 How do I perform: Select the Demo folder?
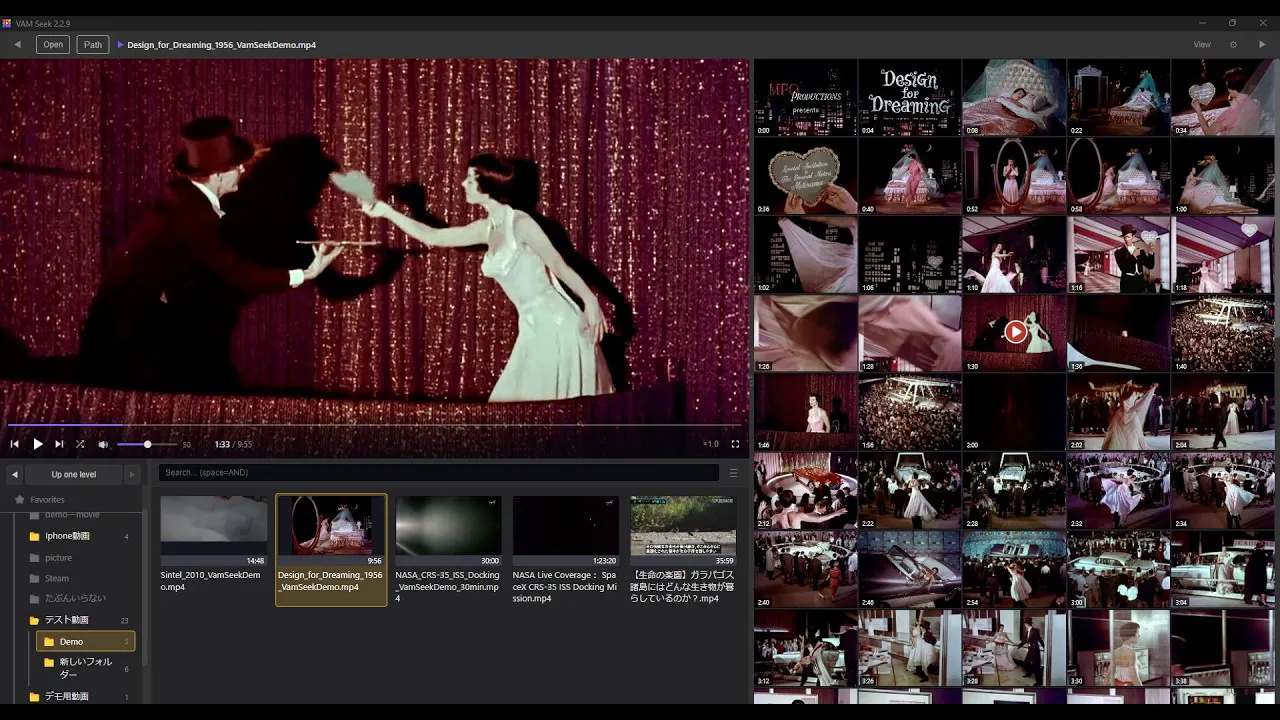click(85, 641)
